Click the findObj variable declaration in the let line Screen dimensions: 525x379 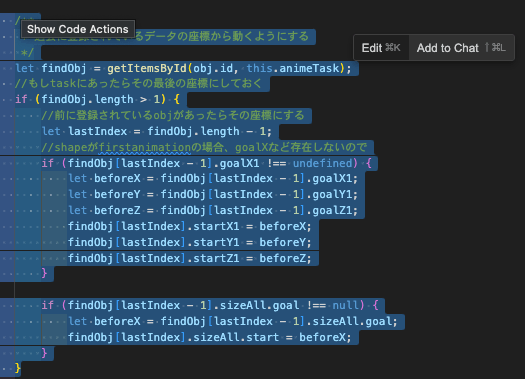(64, 68)
